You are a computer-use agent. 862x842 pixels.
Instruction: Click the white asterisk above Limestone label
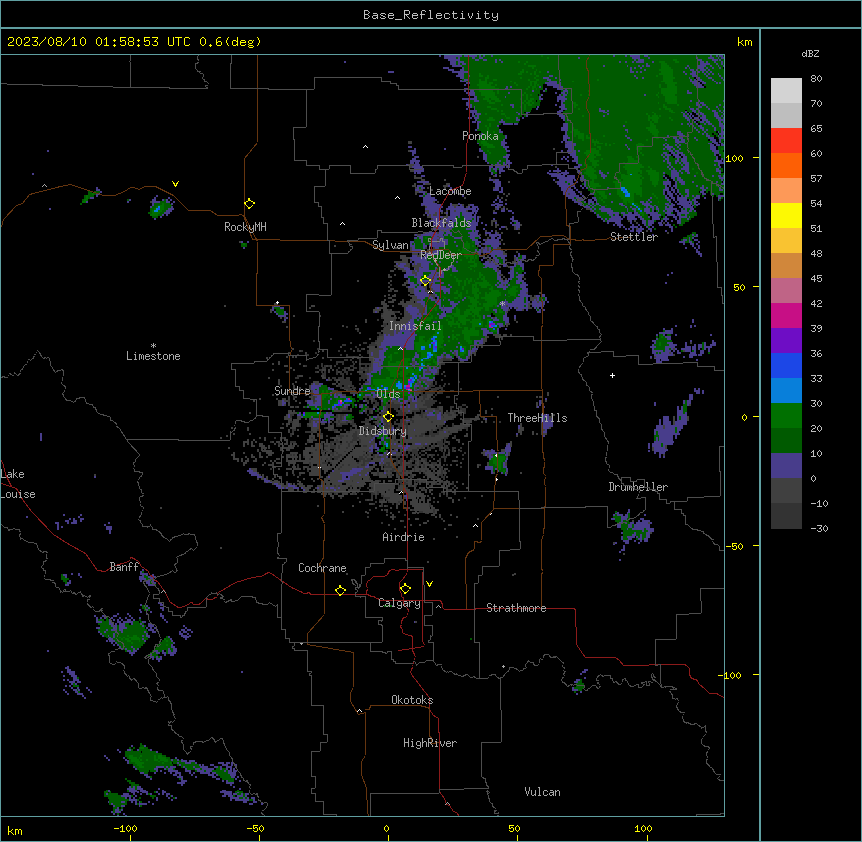click(x=153, y=346)
